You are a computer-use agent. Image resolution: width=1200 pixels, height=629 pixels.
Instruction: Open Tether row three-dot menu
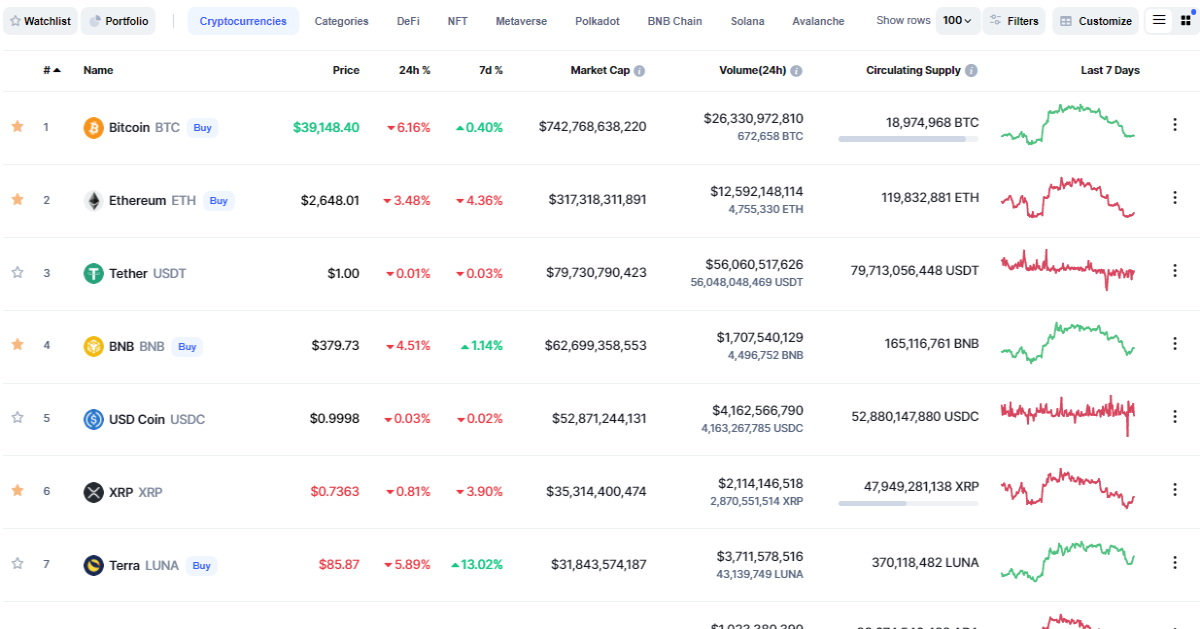click(x=1175, y=271)
